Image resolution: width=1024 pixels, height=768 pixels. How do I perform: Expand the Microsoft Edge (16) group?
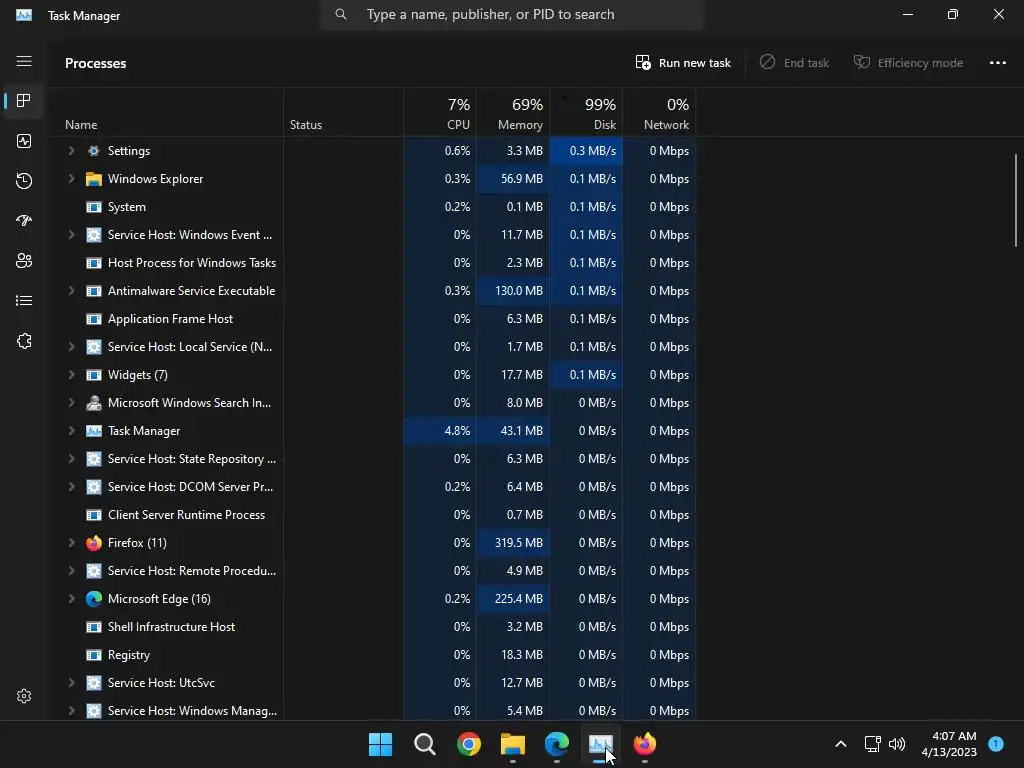(71, 599)
